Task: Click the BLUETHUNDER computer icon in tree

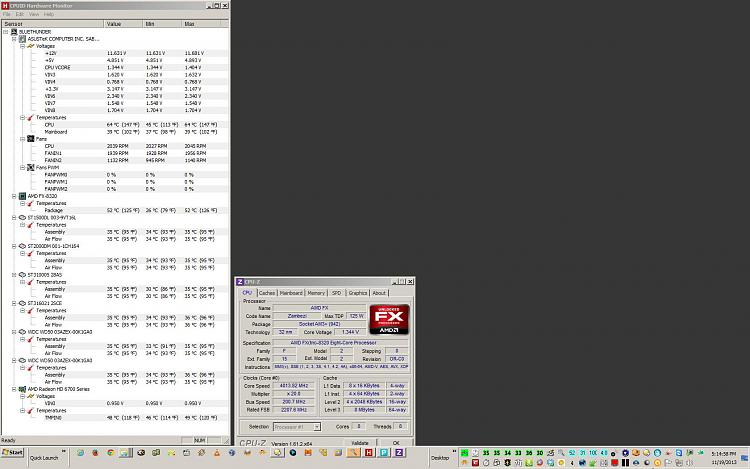Action: (x=14, y=32)
